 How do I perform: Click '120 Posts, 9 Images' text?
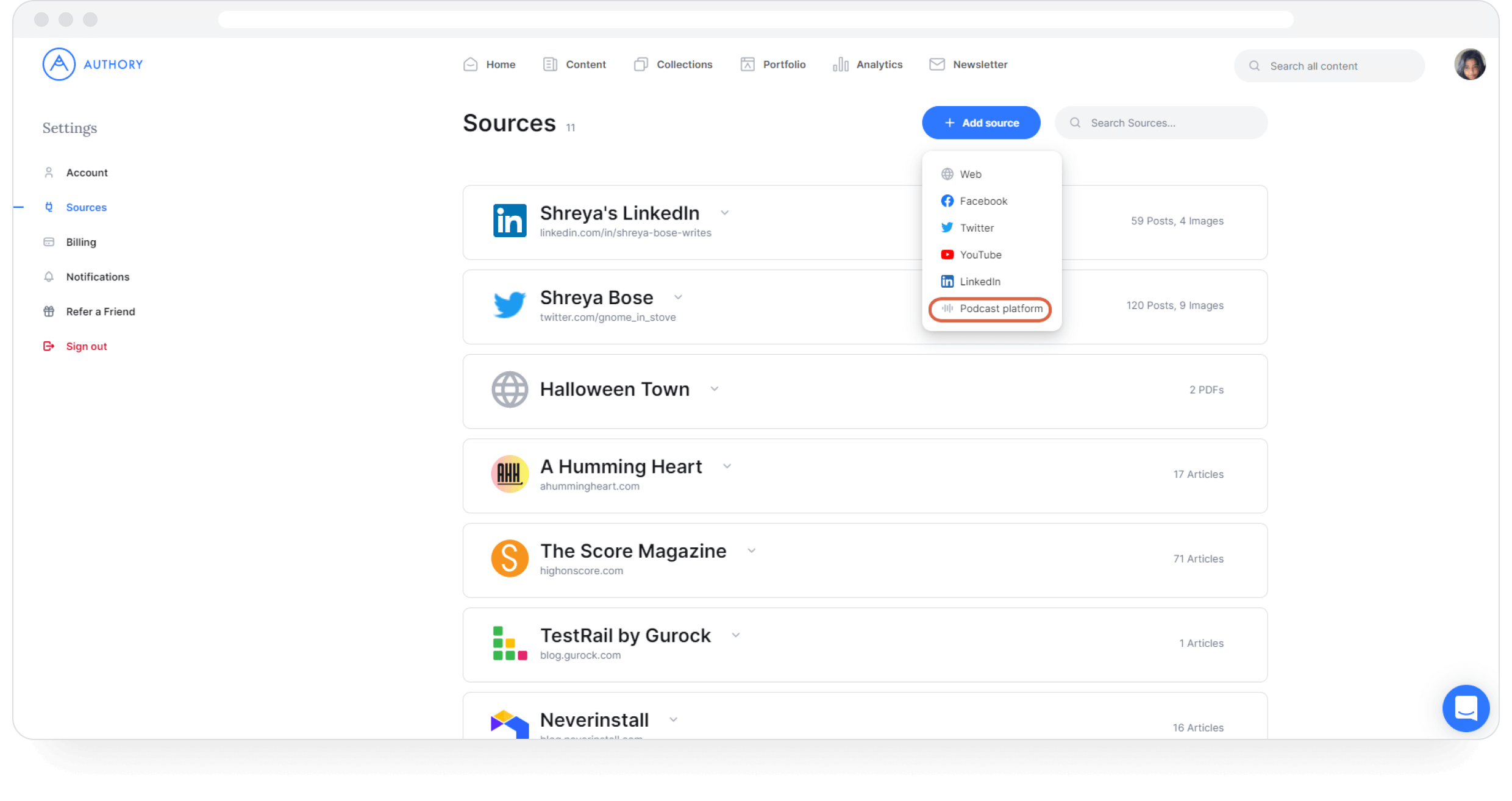(1175, 305)
